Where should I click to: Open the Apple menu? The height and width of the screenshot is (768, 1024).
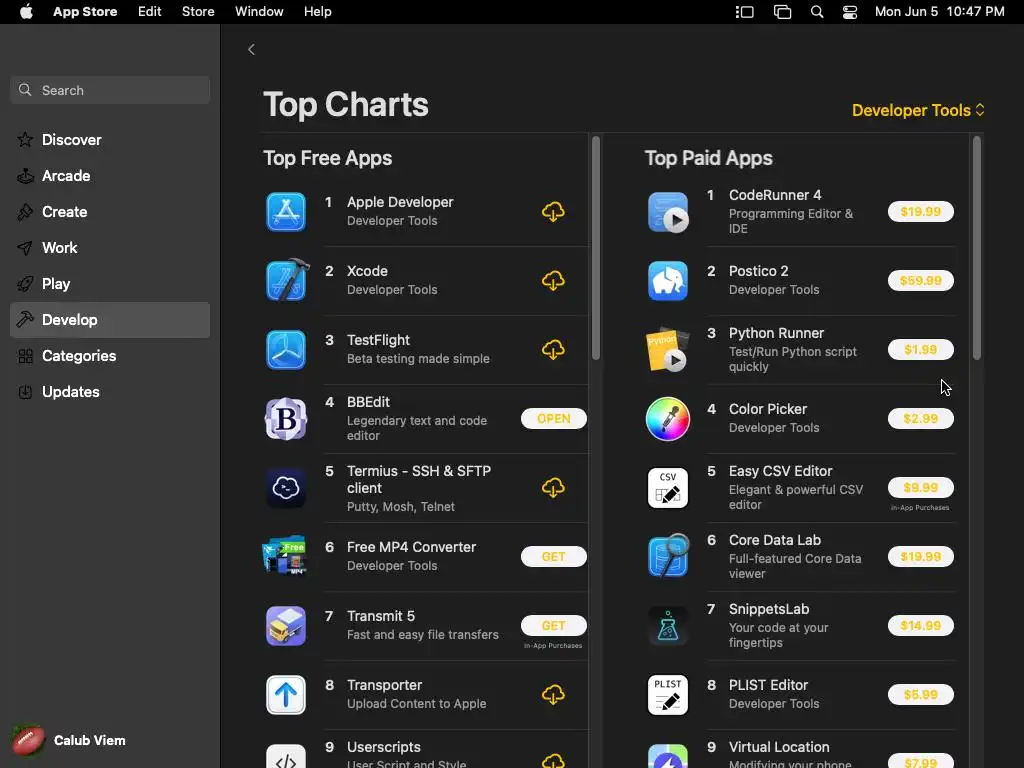coord(26,12)
